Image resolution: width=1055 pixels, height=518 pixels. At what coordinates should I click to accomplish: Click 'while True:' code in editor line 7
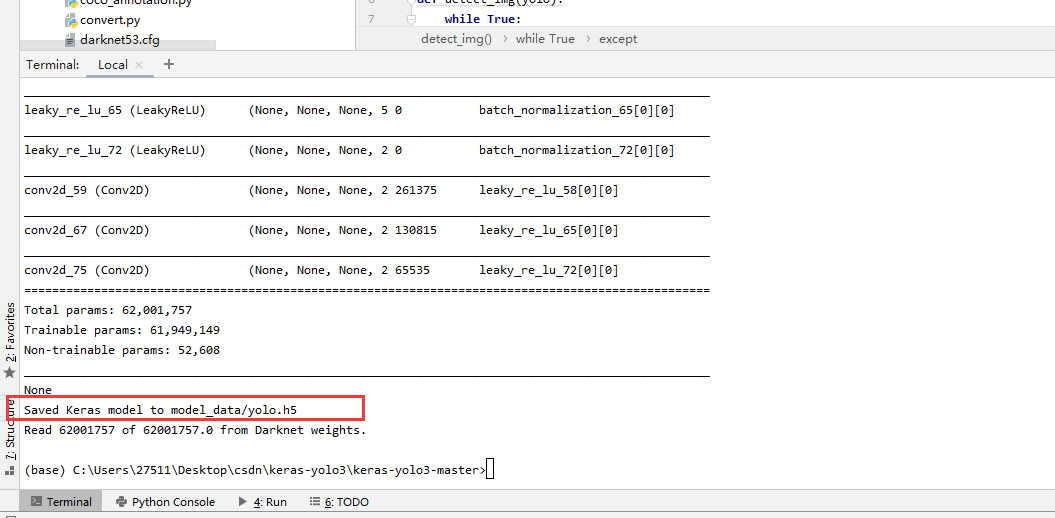(x=483, y=20)
